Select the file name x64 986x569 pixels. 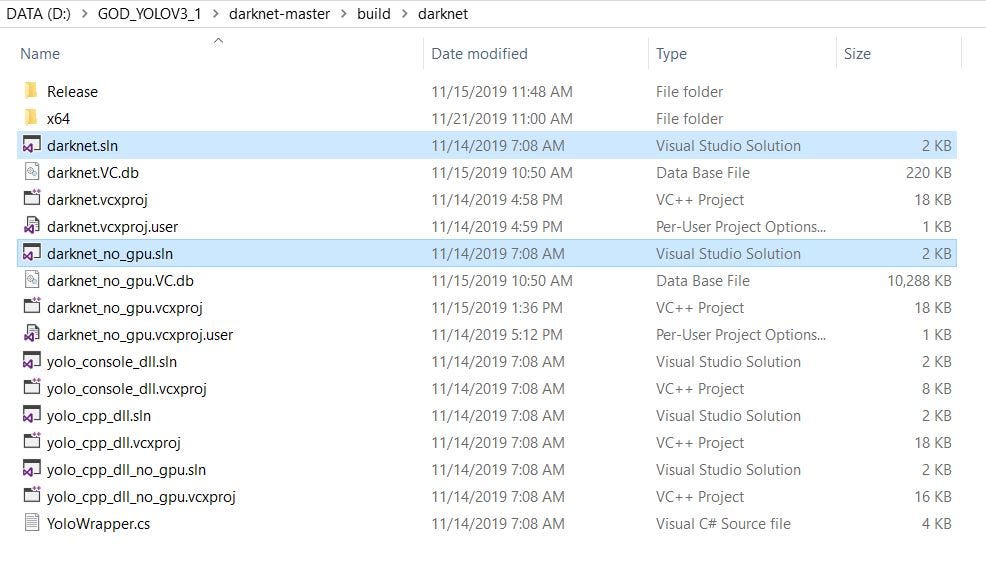coord(58,119)
